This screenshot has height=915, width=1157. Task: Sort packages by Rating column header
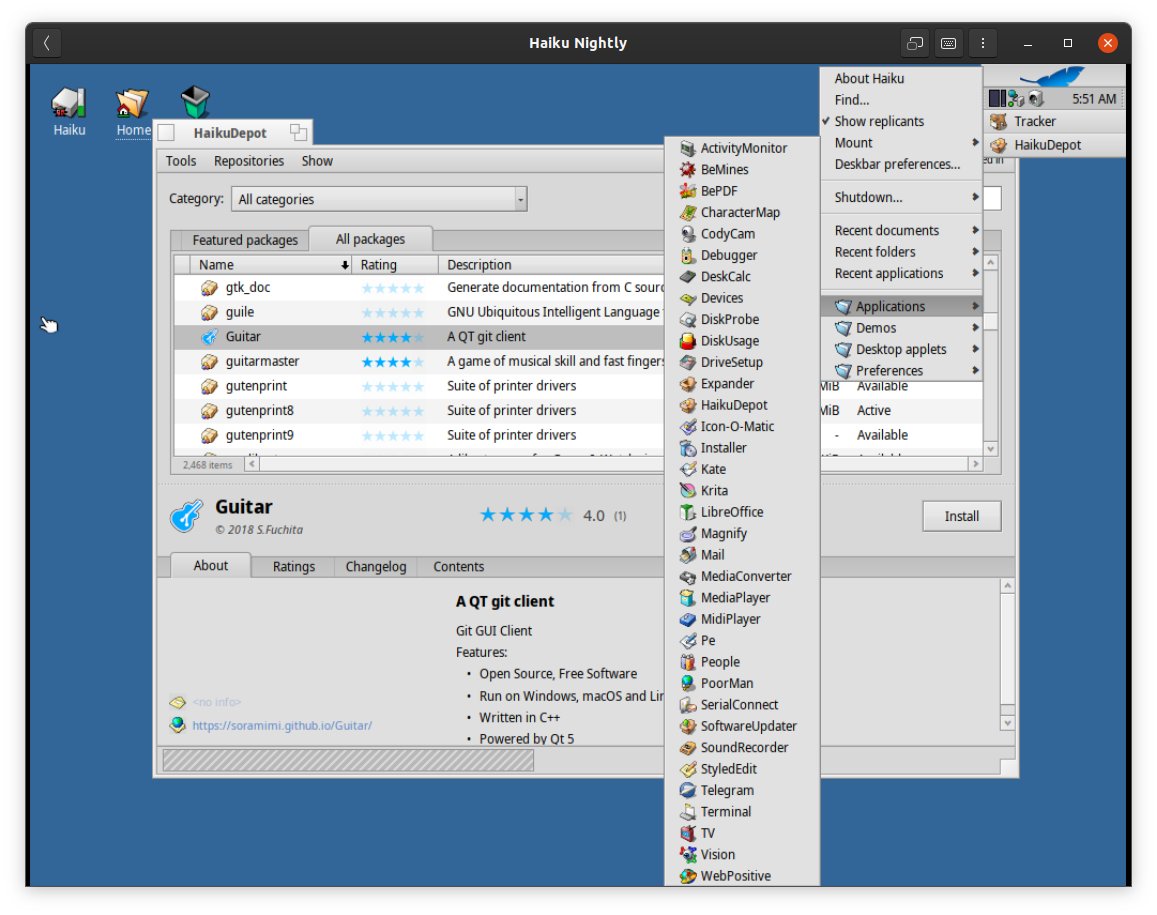point(395,264)
